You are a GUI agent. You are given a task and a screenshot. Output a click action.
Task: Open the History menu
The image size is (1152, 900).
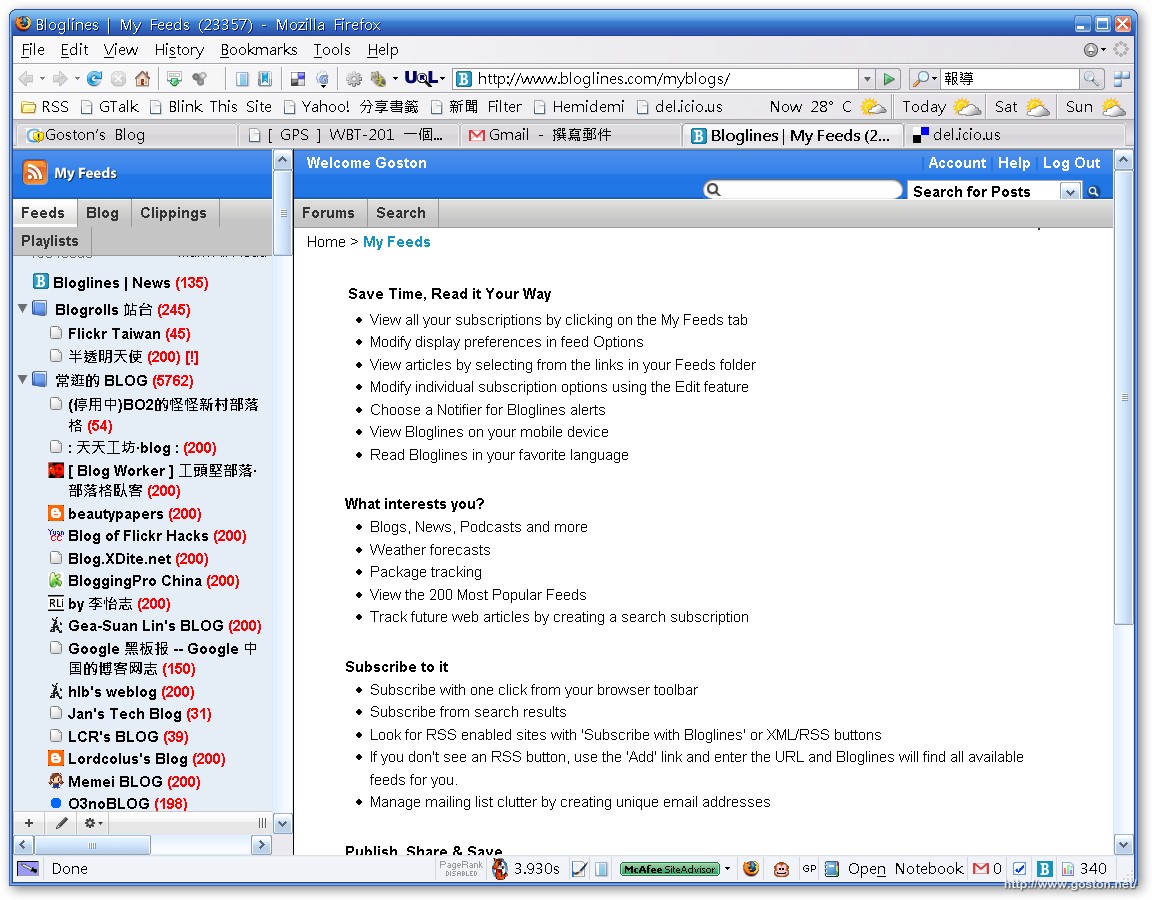[x=179, y=49]
